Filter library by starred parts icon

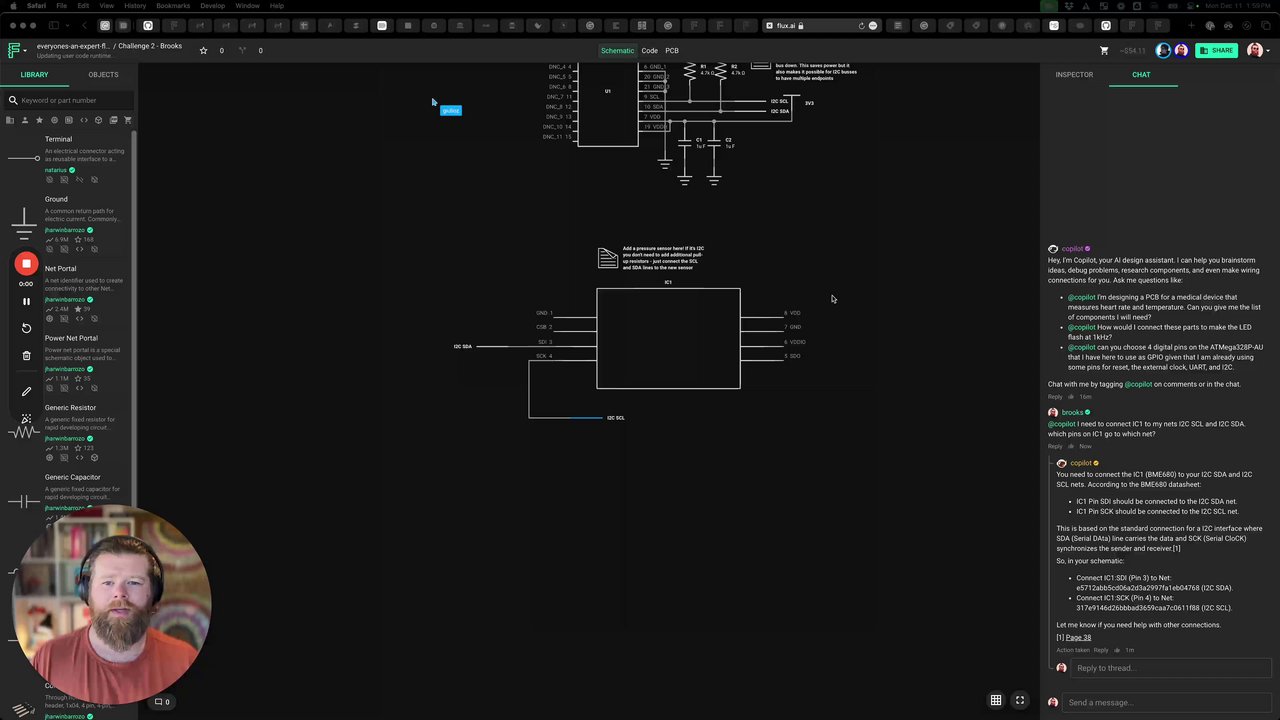pos(40,120)
